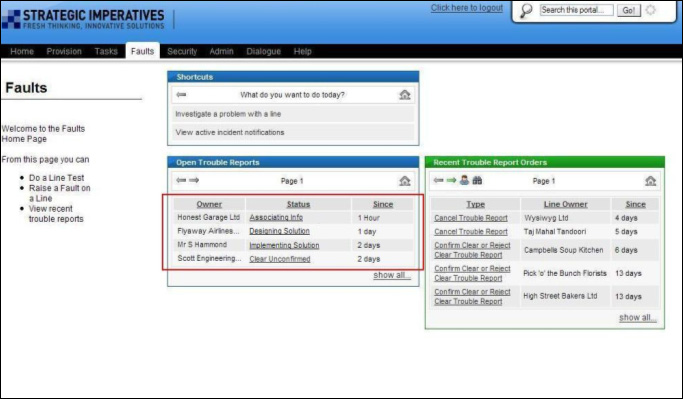683x399 pixels.
Task: Open the Provision menu tab
Action: click(x=64, y=51)
